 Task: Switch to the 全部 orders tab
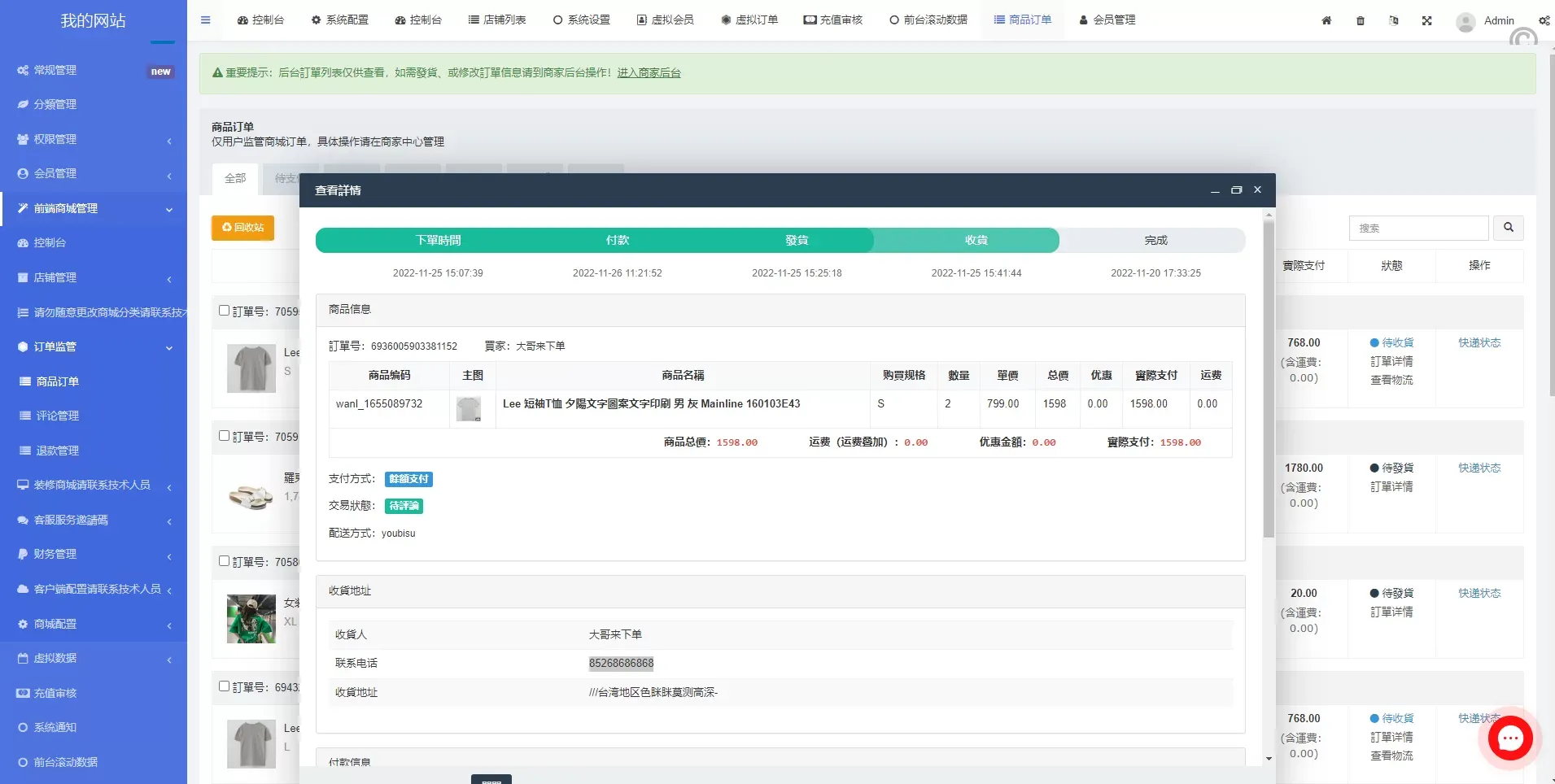[235, 178]
